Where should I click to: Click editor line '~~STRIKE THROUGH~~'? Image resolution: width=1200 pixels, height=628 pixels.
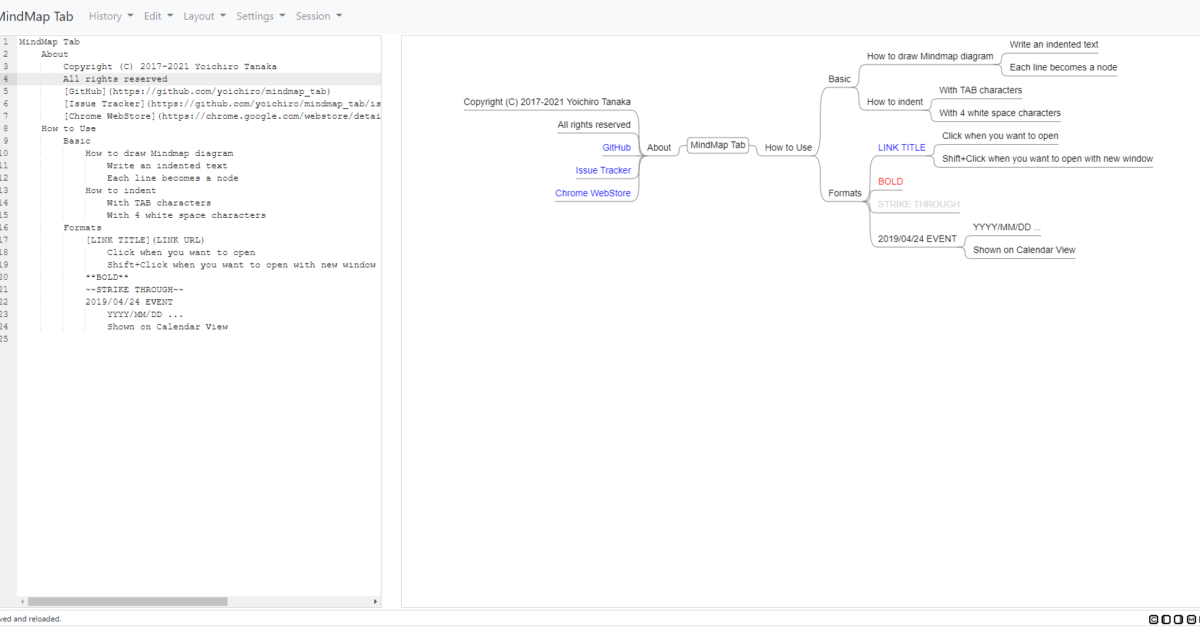(134, 289)
